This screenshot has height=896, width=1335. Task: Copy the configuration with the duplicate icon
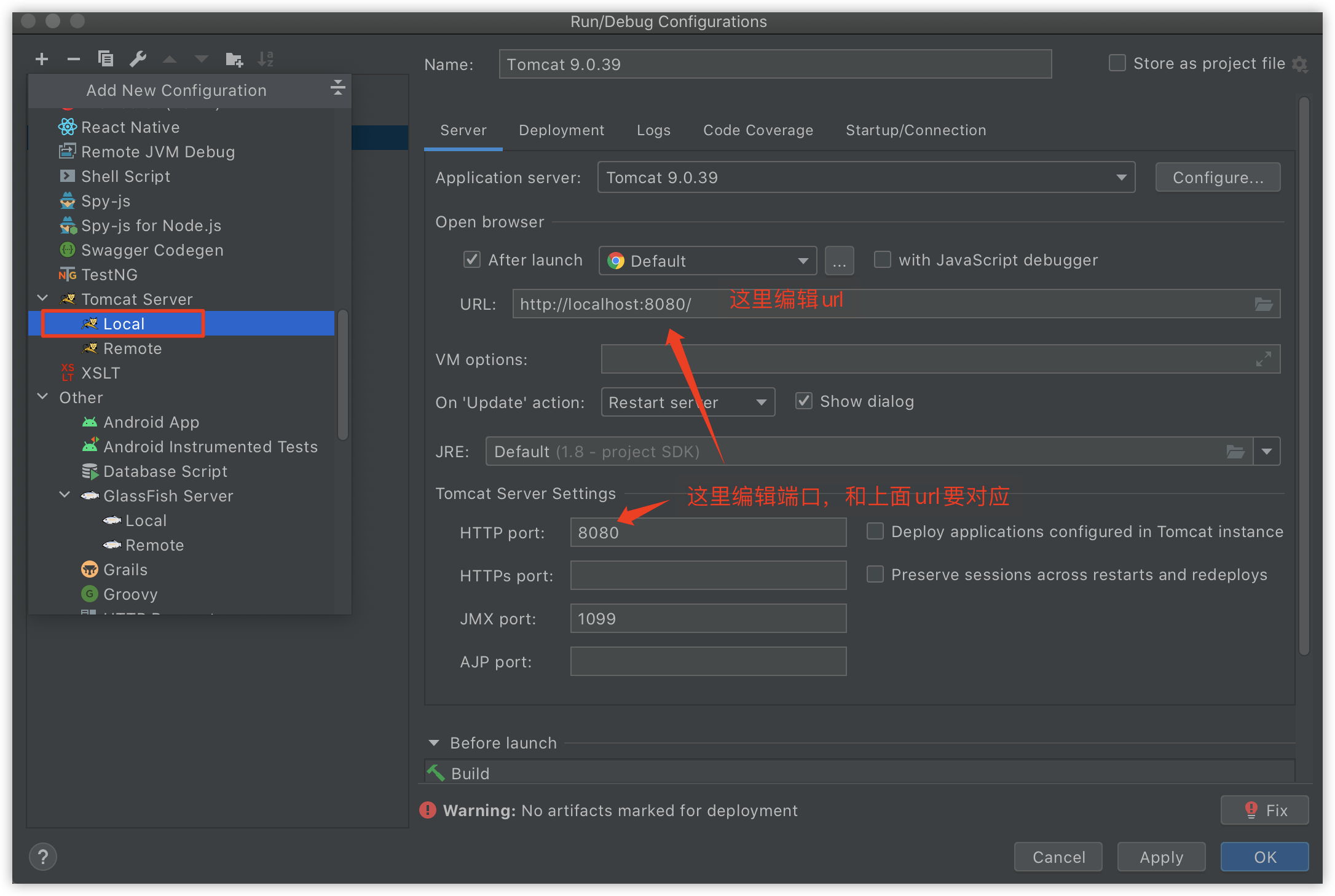pyautogui.click(x=105, y=58)
